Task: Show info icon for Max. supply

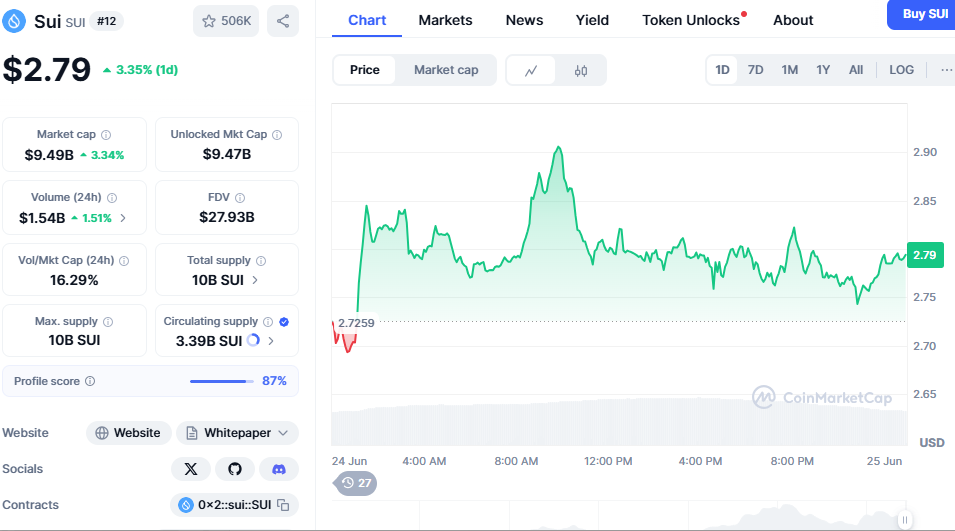Action: (108, 322)
